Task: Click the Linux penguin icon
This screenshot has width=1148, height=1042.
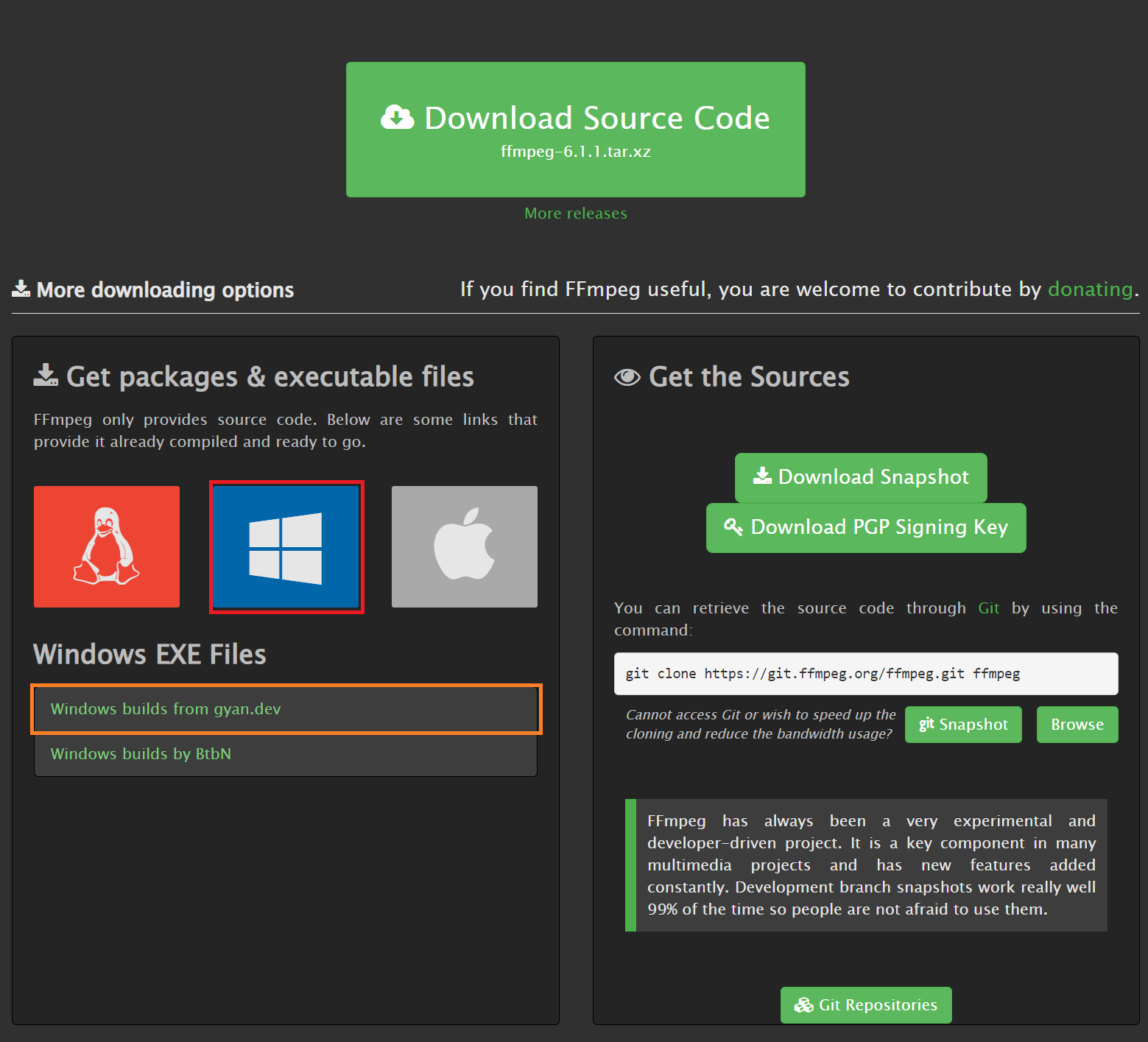Action: pyautogui.click(x=107, y=546)
